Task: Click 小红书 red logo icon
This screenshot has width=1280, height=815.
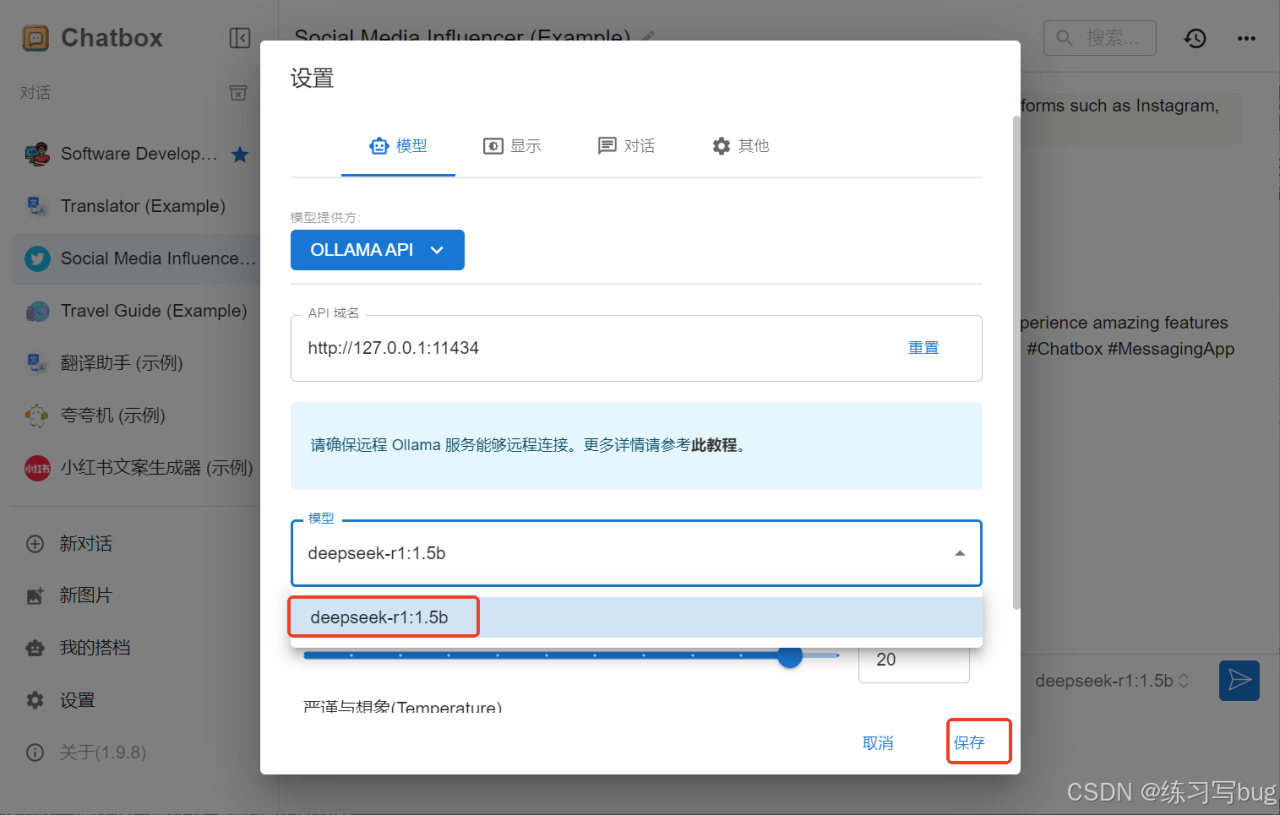Action: [37, 467]
